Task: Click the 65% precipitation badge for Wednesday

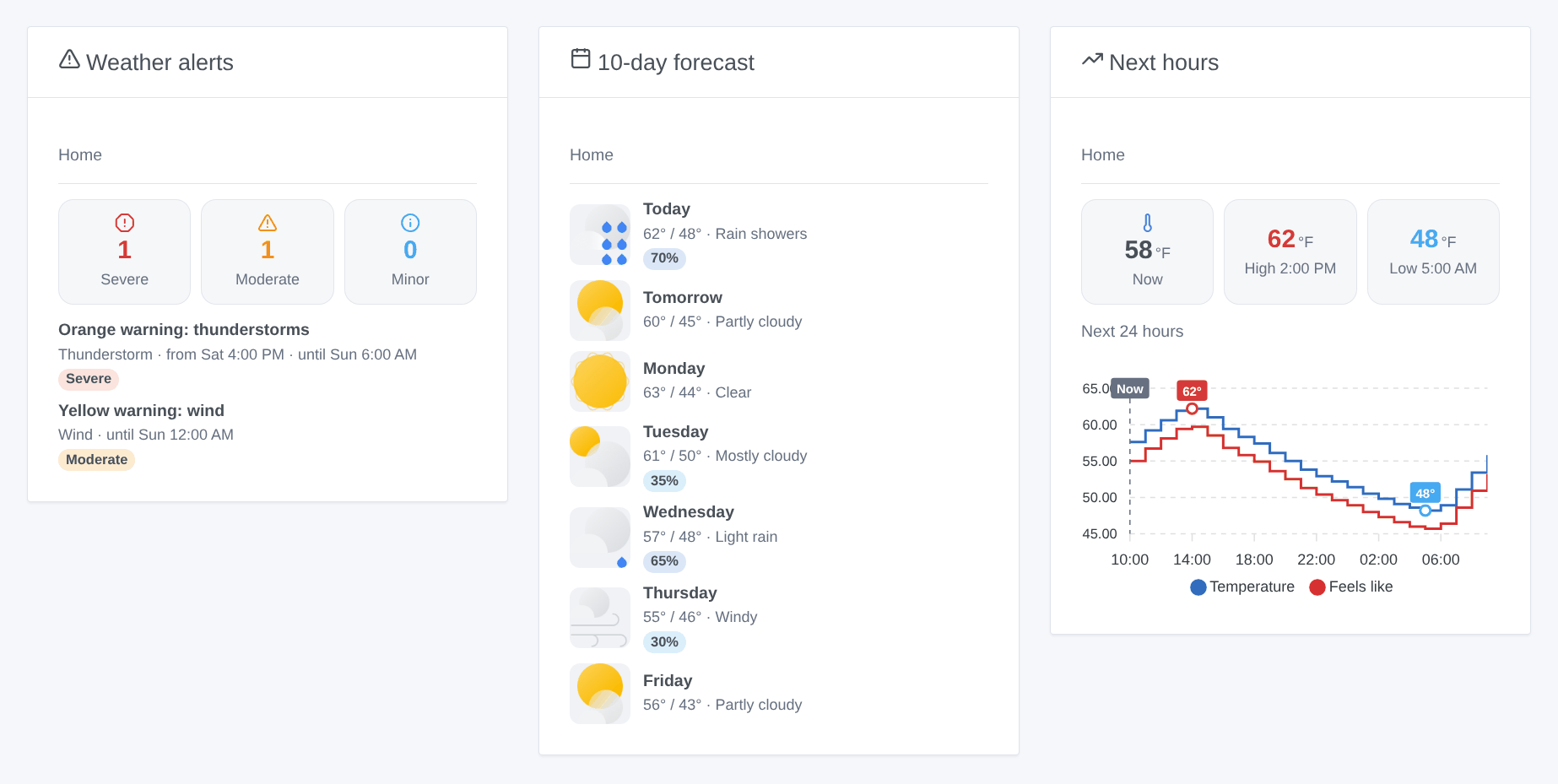Action: point(664,561)
